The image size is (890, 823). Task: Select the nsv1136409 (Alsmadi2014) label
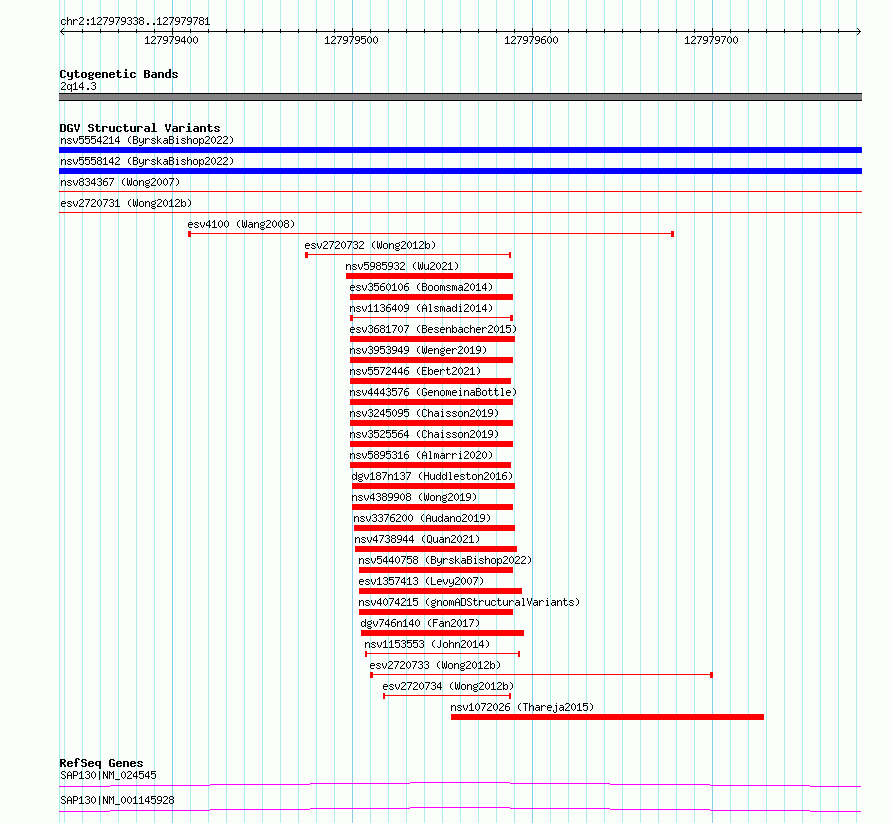pyautogui.click(x=421, y=308)
